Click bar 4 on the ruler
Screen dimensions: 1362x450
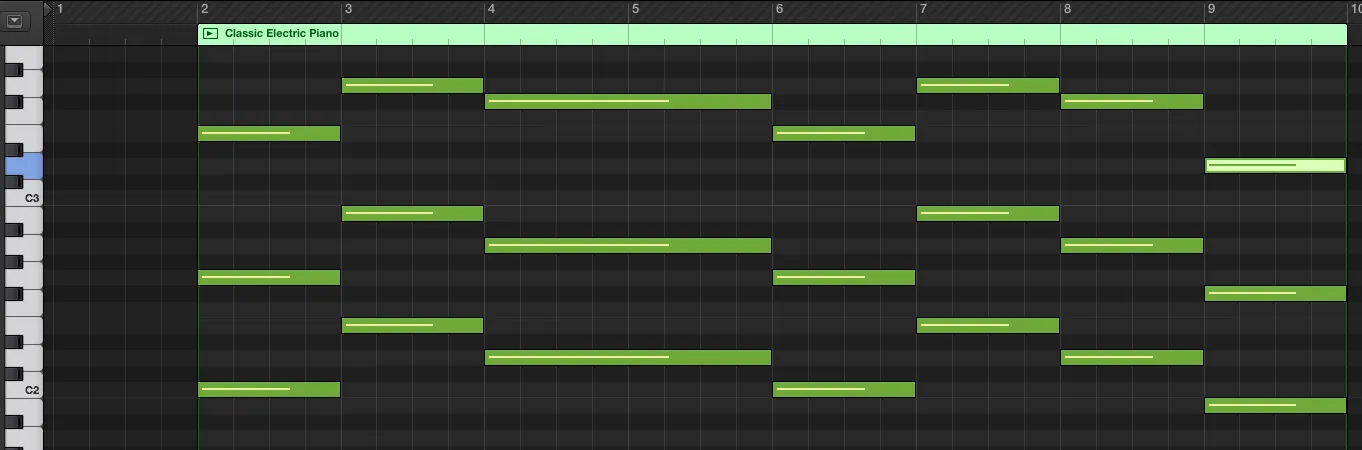click(x=492, y=9)
